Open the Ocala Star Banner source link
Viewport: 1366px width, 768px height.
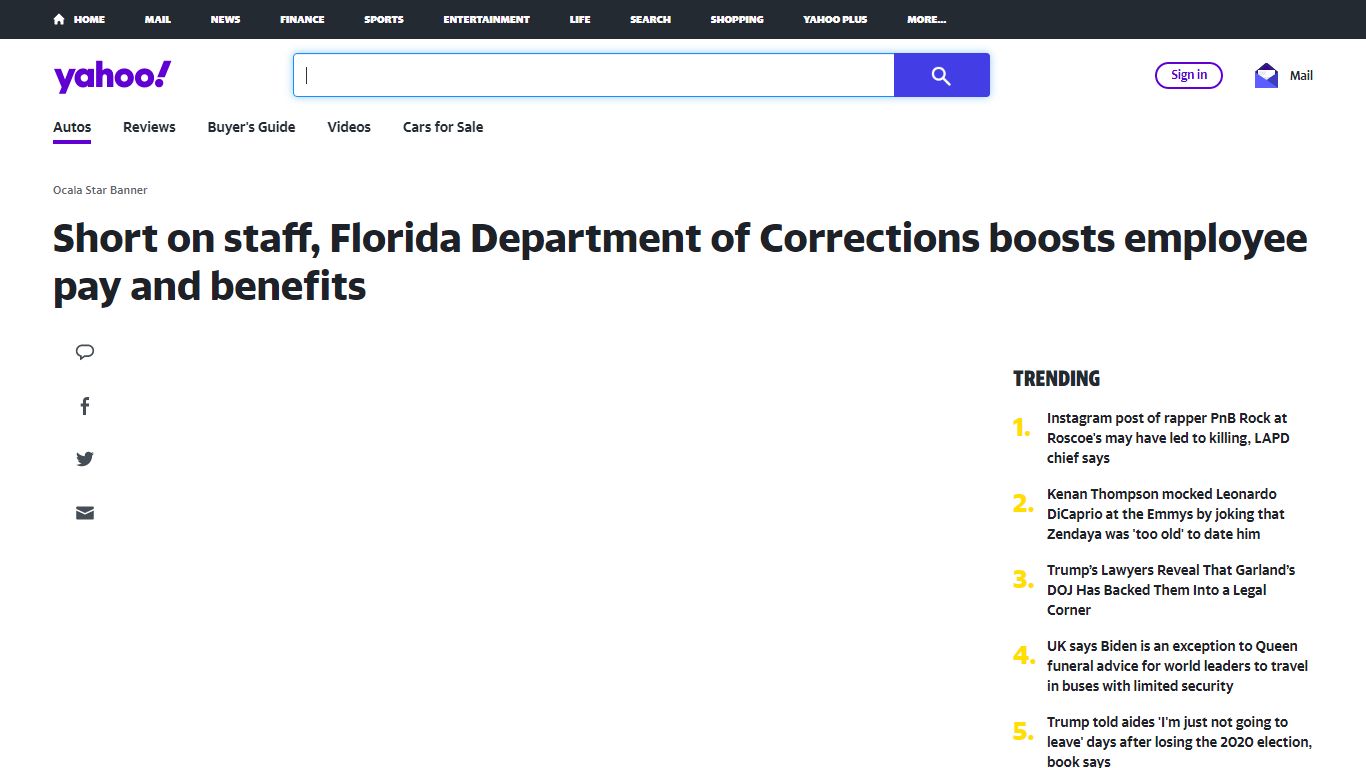(100, 190)
